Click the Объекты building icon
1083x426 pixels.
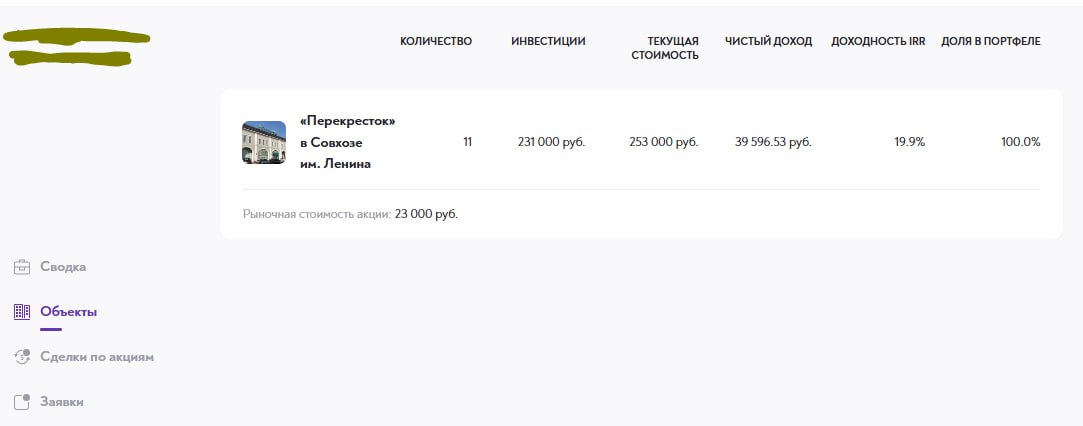tap(22, 312)
